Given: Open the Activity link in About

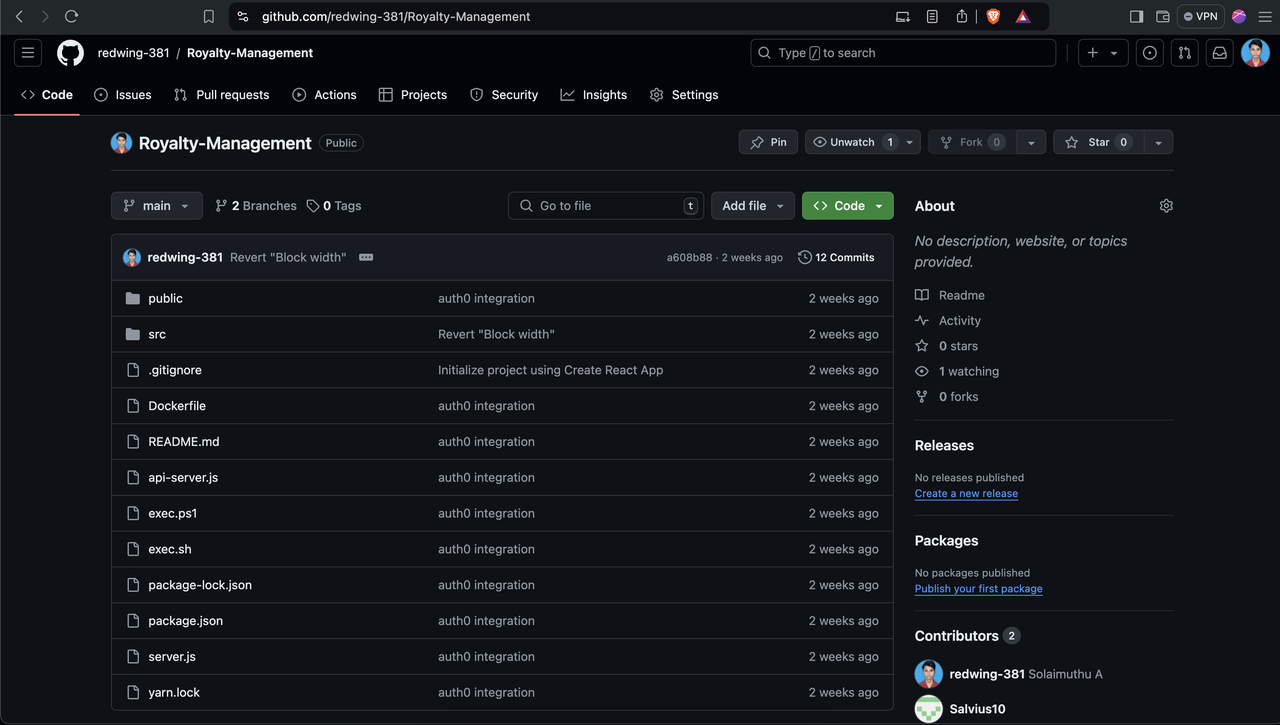Looking at the screenshot, I should [948, 320].
